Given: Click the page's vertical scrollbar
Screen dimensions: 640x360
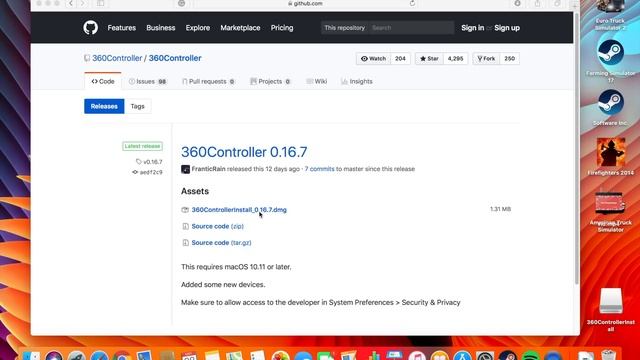Looking at the screenshot, I should pyautogui.click(x=576, y=149).
